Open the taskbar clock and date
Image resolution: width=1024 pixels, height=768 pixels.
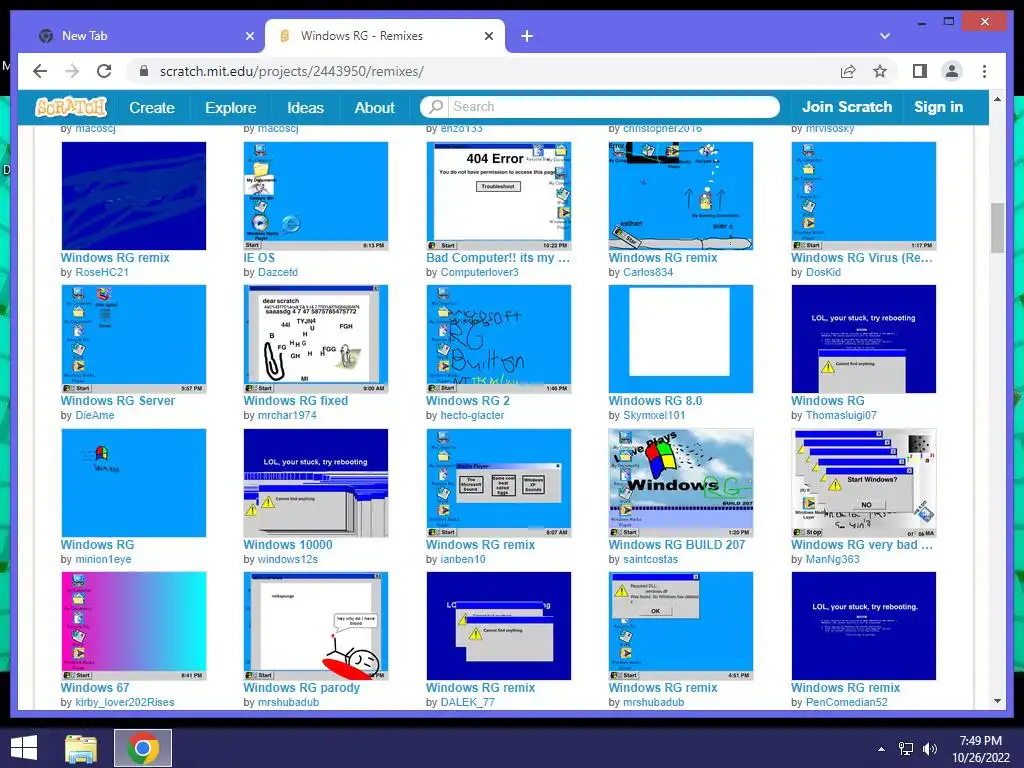(x=980, y=749)
